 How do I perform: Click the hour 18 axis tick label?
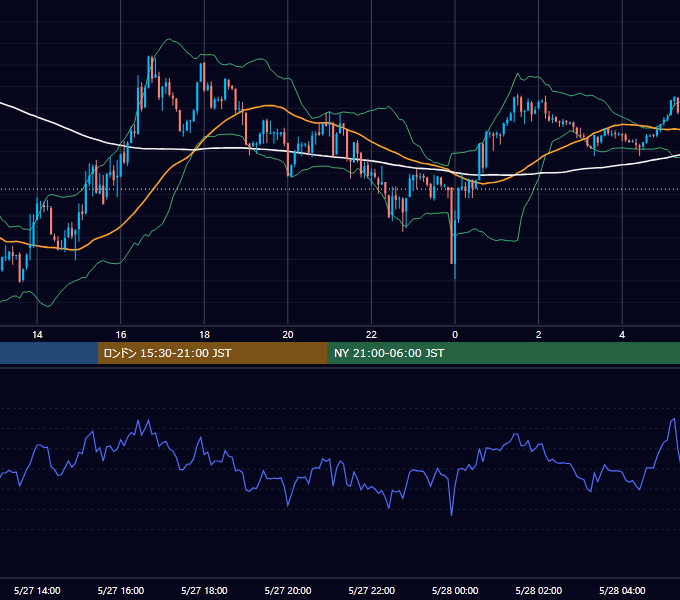[x=204, y=335]
